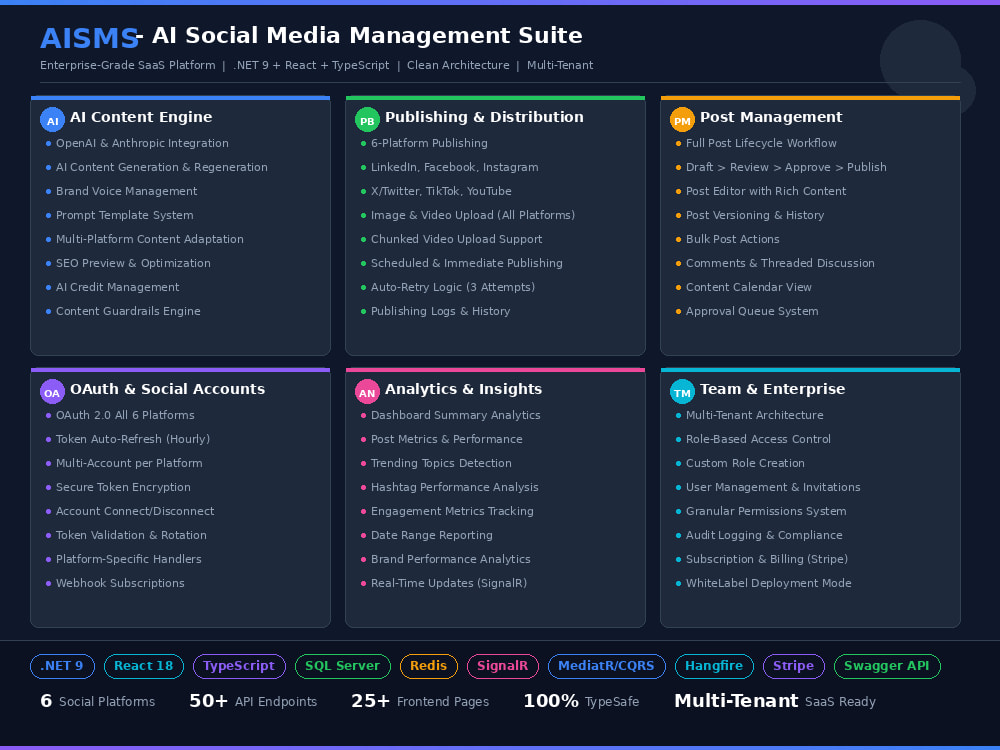Viewport: 1000px width, 750px height.
Task: Click the cyan TM circle badge
Action: (x=682, y=392)
